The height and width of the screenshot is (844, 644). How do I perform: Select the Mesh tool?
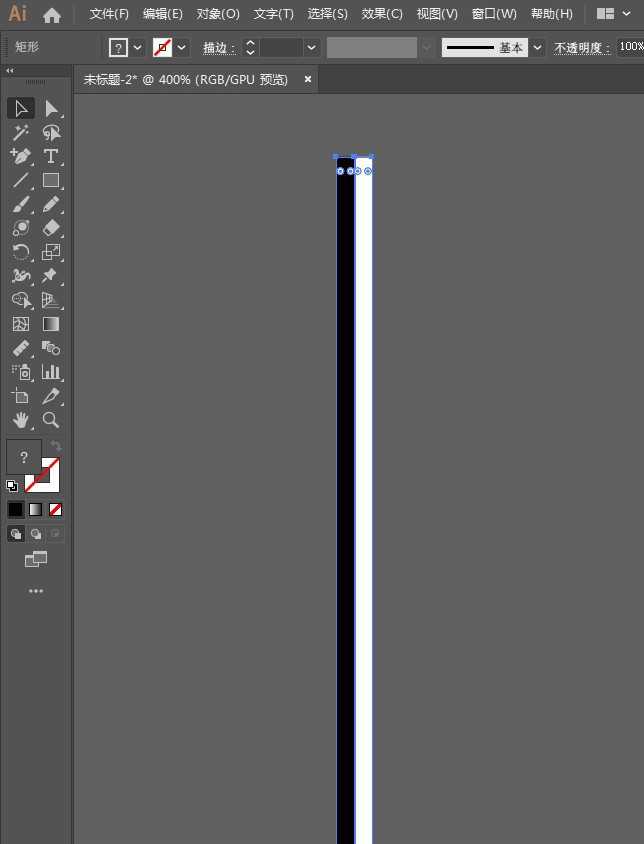click(x=21, y=323)
